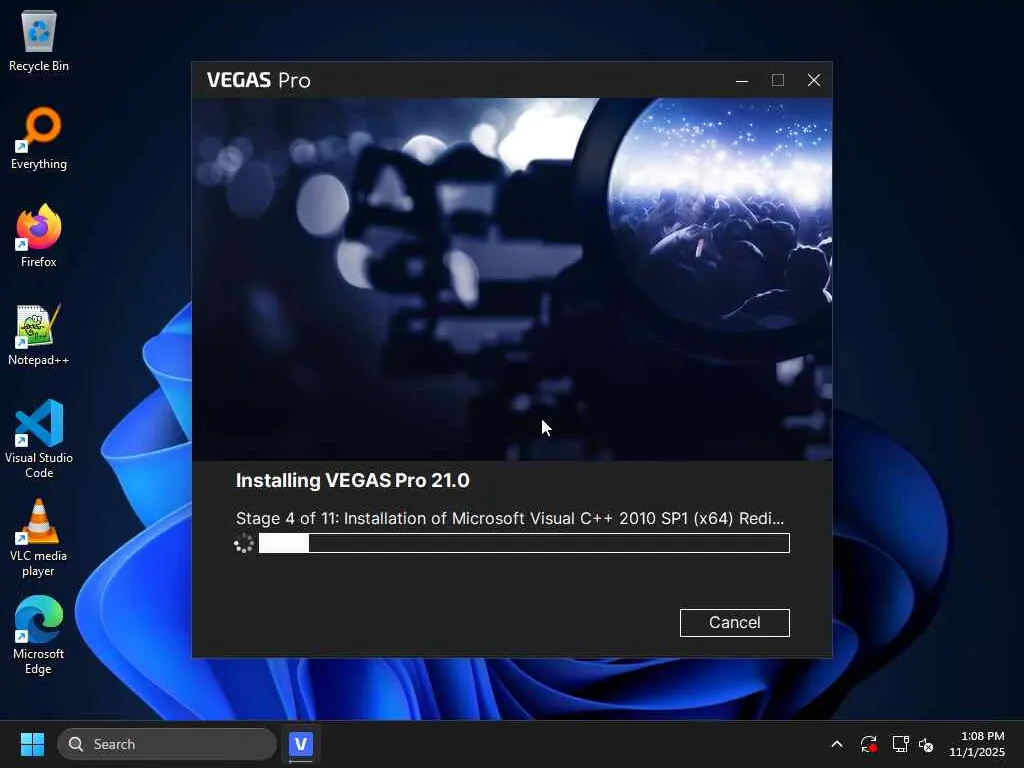Image resolution: width=1024 pixels, height=768 pixels.
Task: Select the Notepad++ desktop shortcut
Action: (39, 334)
